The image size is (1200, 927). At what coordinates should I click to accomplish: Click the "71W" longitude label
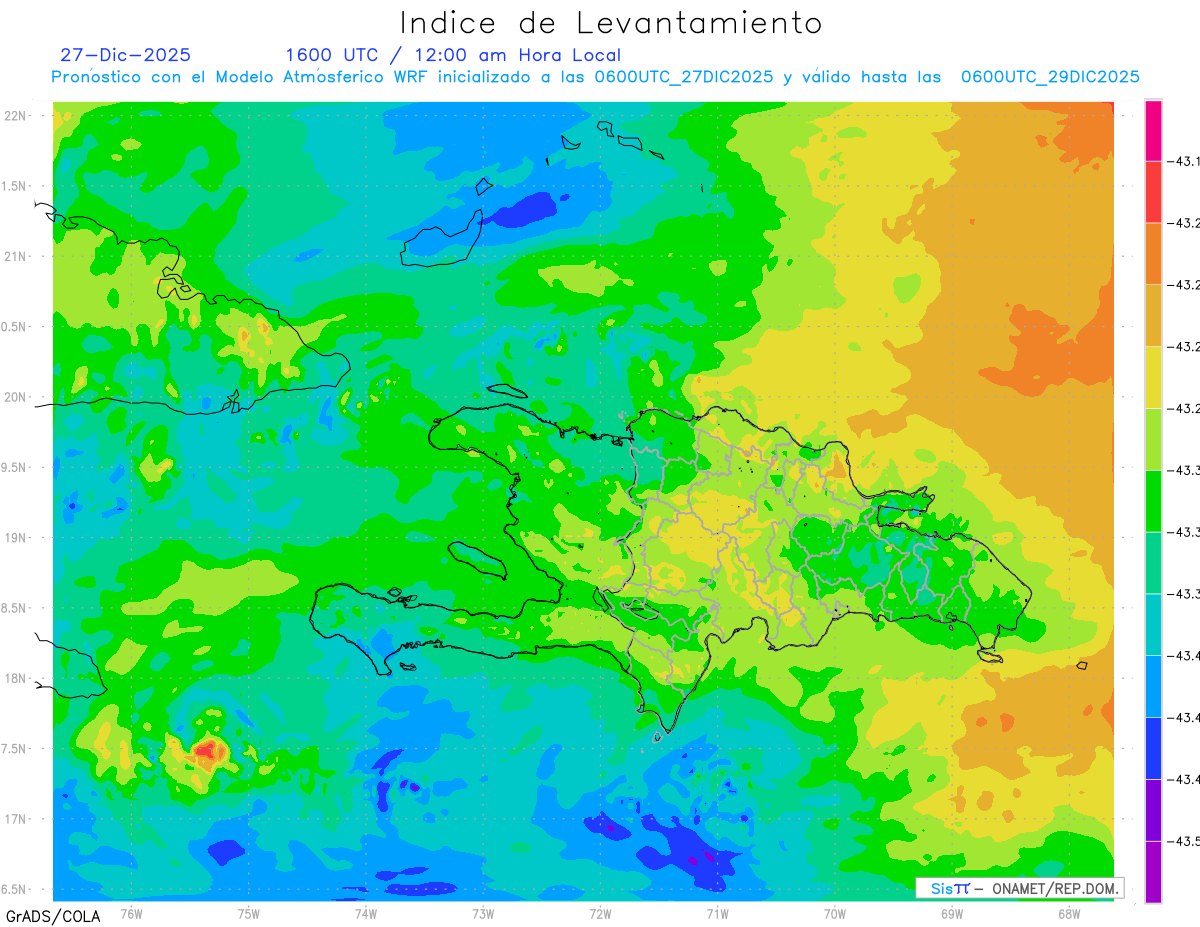pyautogui.click(x=717, y=913)
